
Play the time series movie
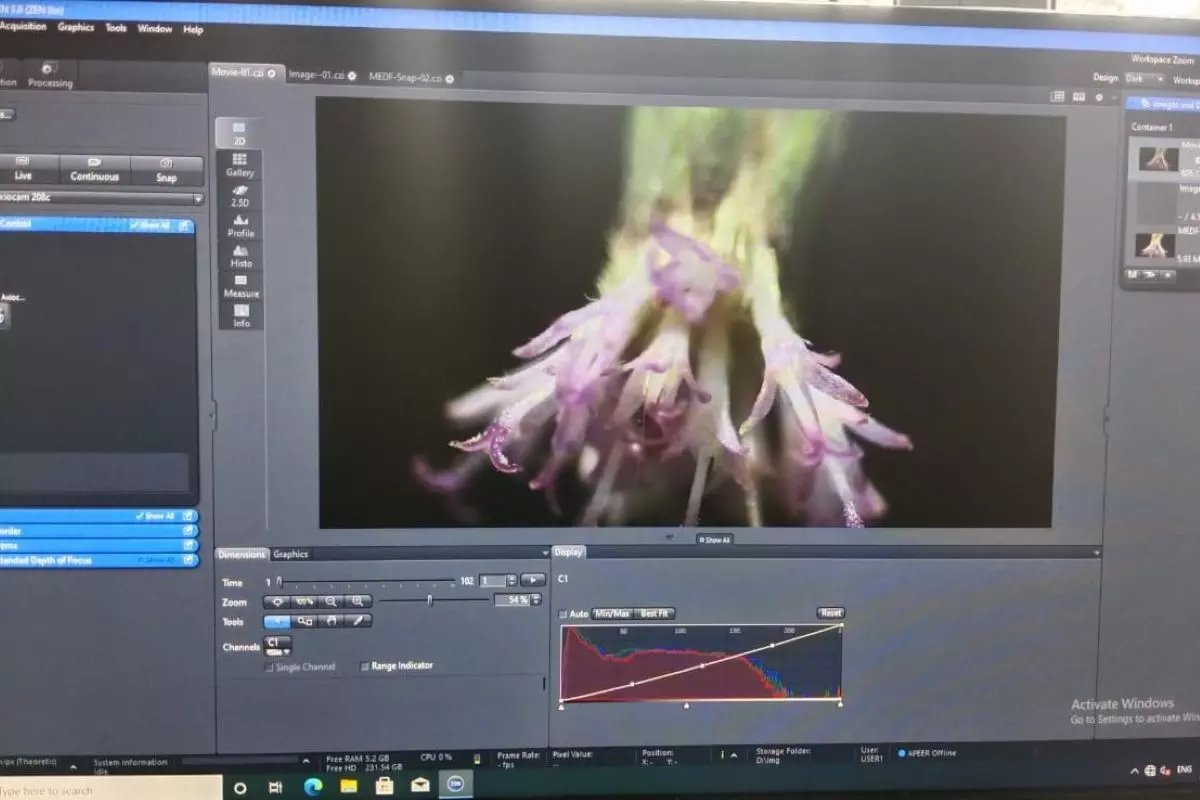(533, 580)
